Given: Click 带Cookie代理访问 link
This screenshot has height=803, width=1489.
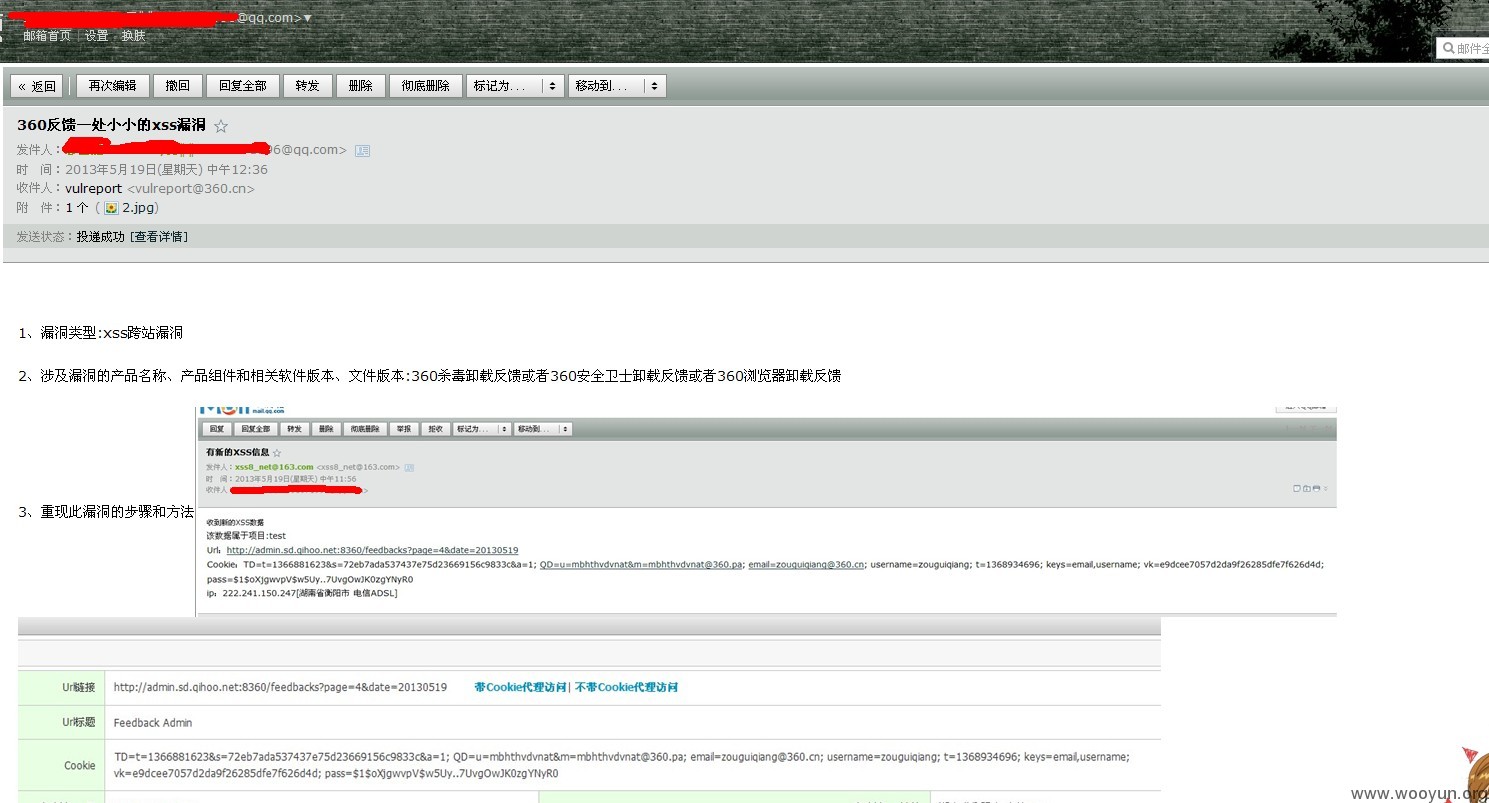Looking at the screenshot, I should (x=520, y=687).
